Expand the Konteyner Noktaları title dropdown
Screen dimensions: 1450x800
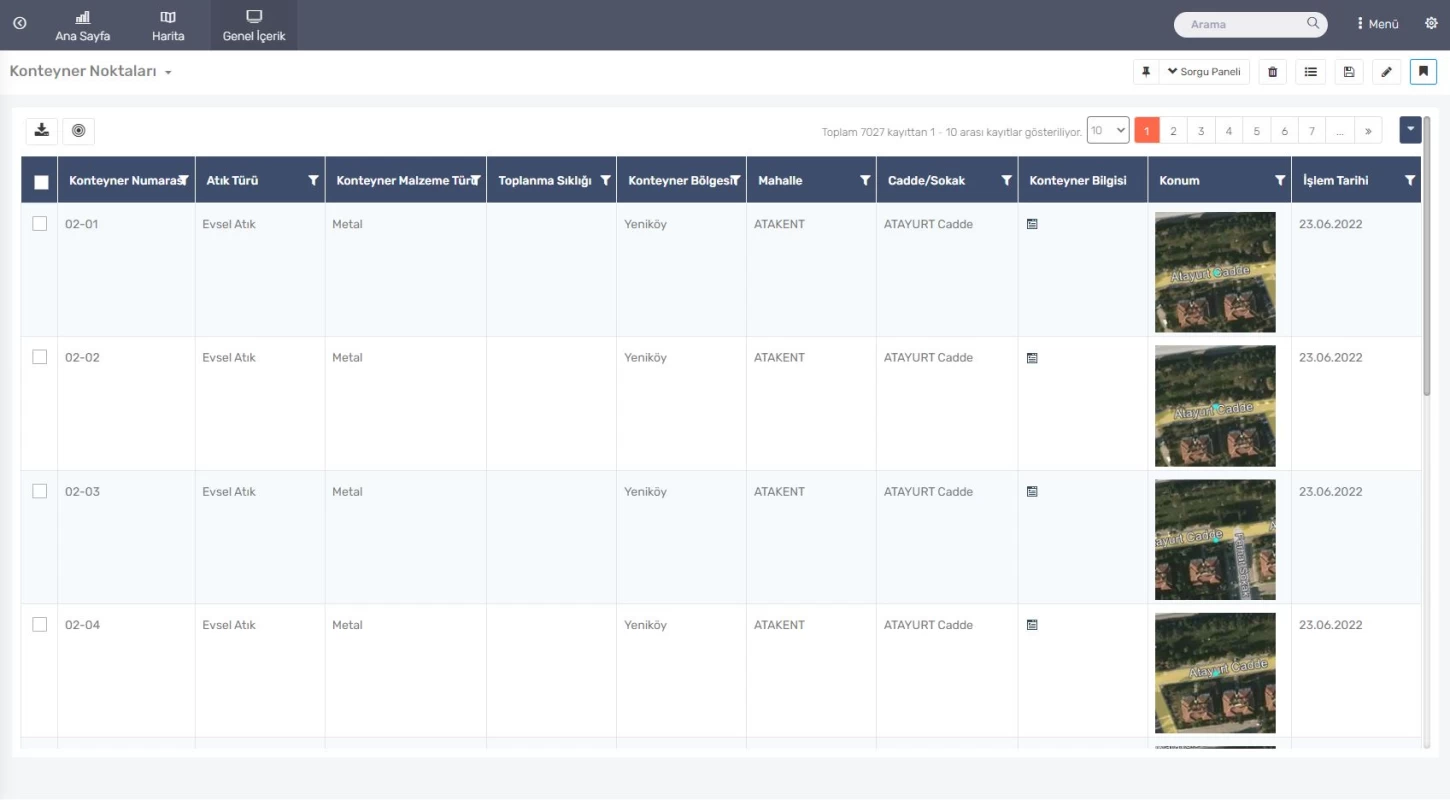point(168,73)
